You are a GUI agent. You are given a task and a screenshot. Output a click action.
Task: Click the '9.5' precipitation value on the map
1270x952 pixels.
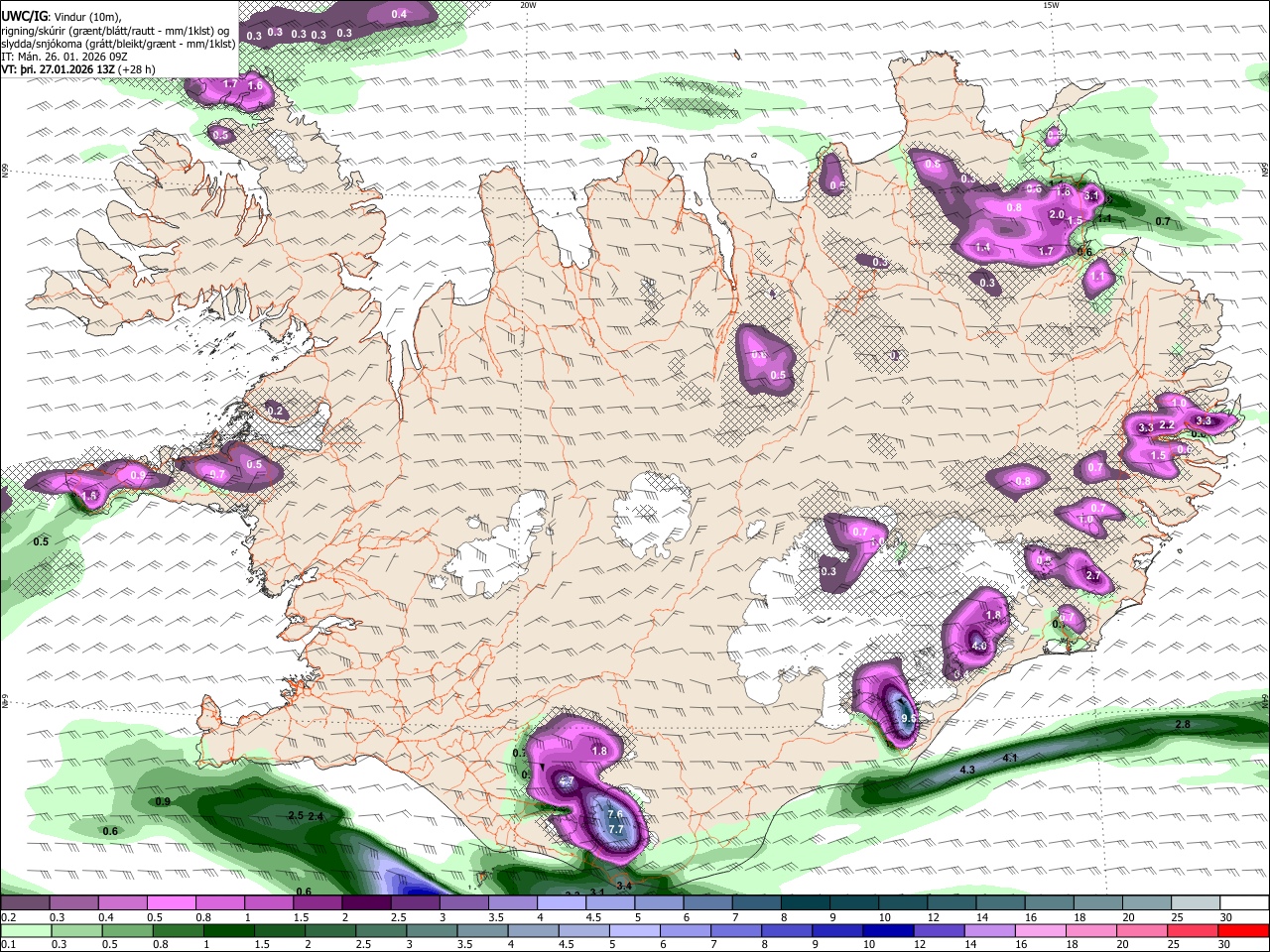pyautogui.click(x=907, y=719)
